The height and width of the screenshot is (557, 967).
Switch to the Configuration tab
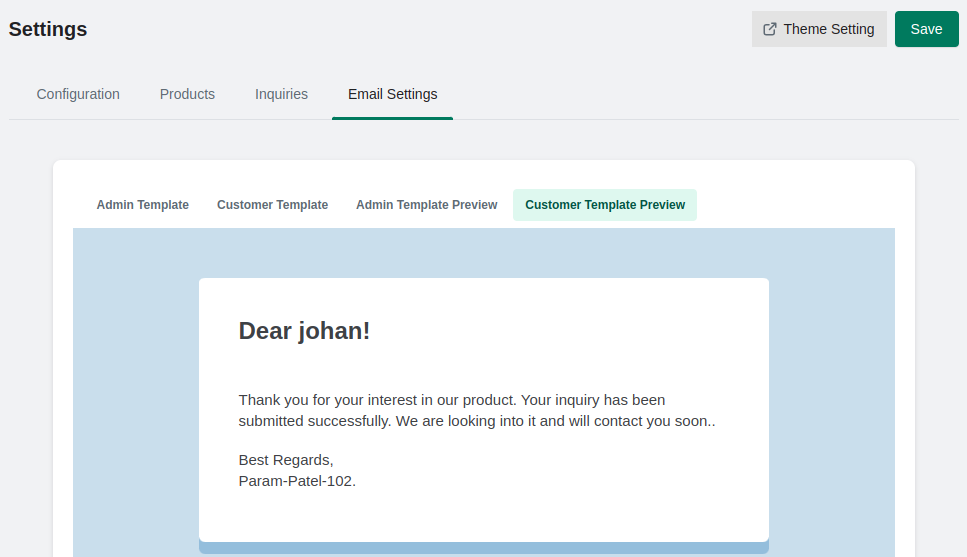(x=78, y=94)
